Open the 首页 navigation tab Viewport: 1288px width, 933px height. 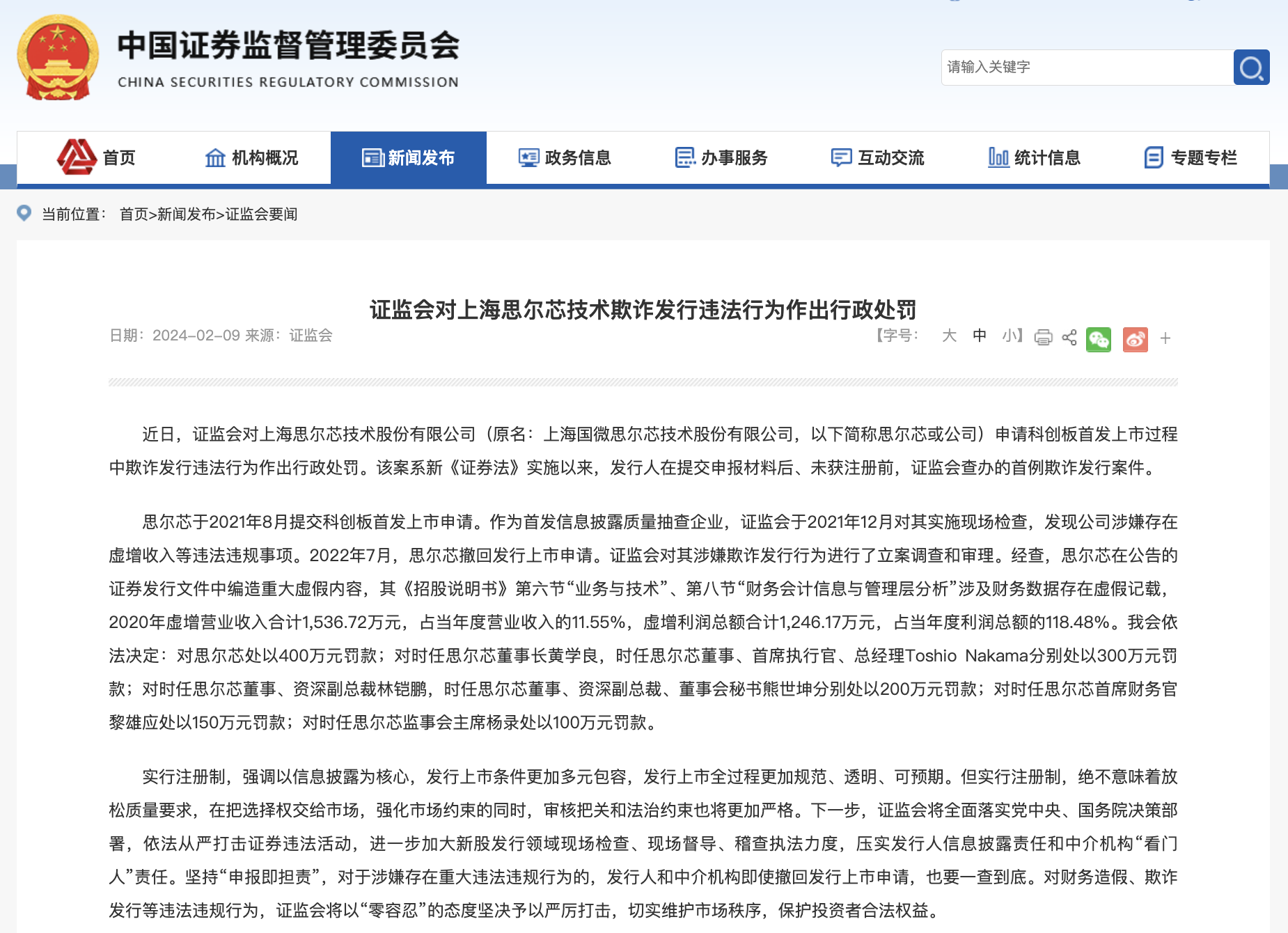[x=97, y=158]
